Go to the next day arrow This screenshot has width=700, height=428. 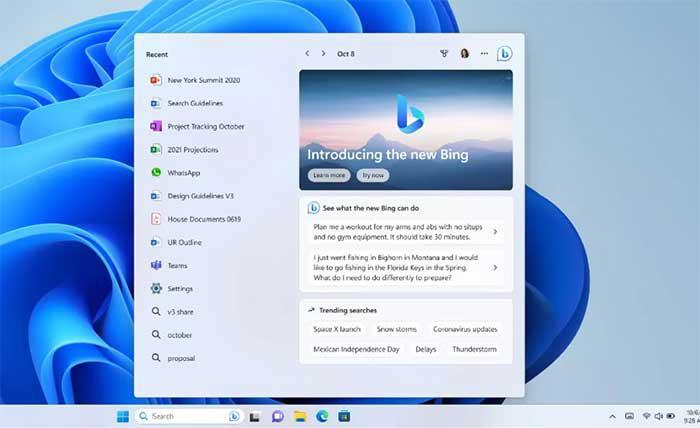pyautogui.click(x=322, y=54)
